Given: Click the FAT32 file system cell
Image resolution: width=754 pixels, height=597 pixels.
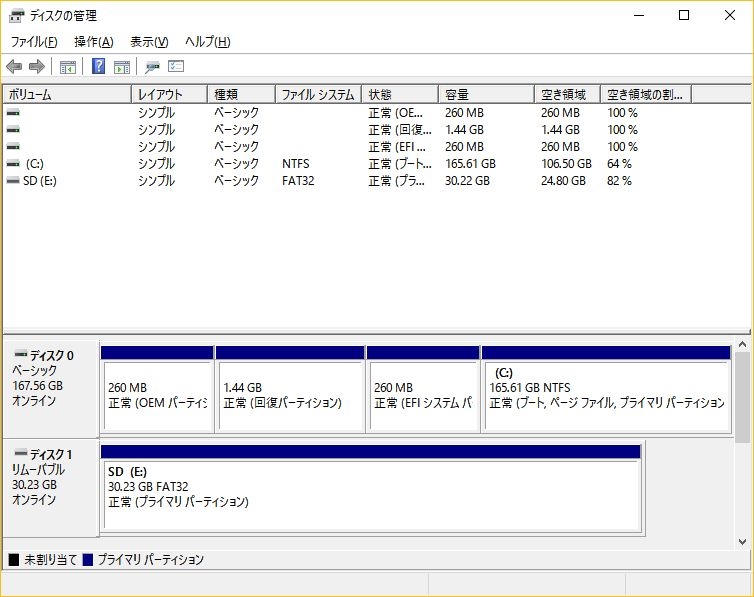Looking at the screenshot, I should click(x=298, y=181).
